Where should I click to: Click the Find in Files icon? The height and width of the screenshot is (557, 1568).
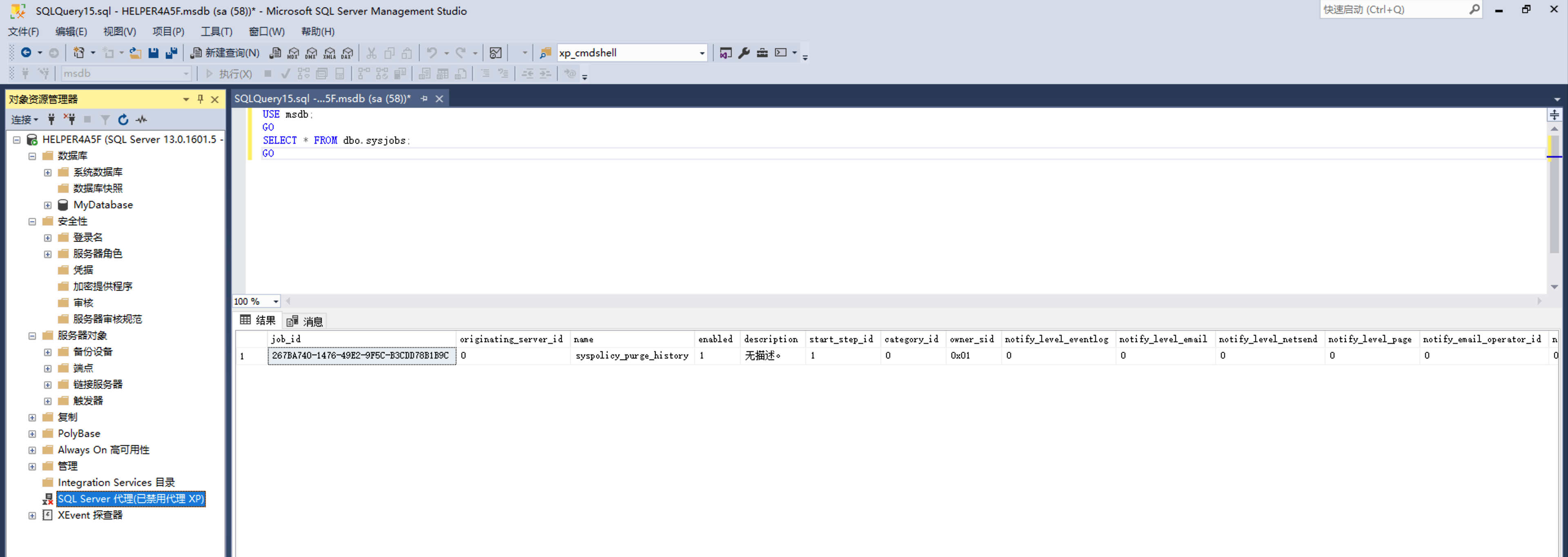[x=546, y=53]
